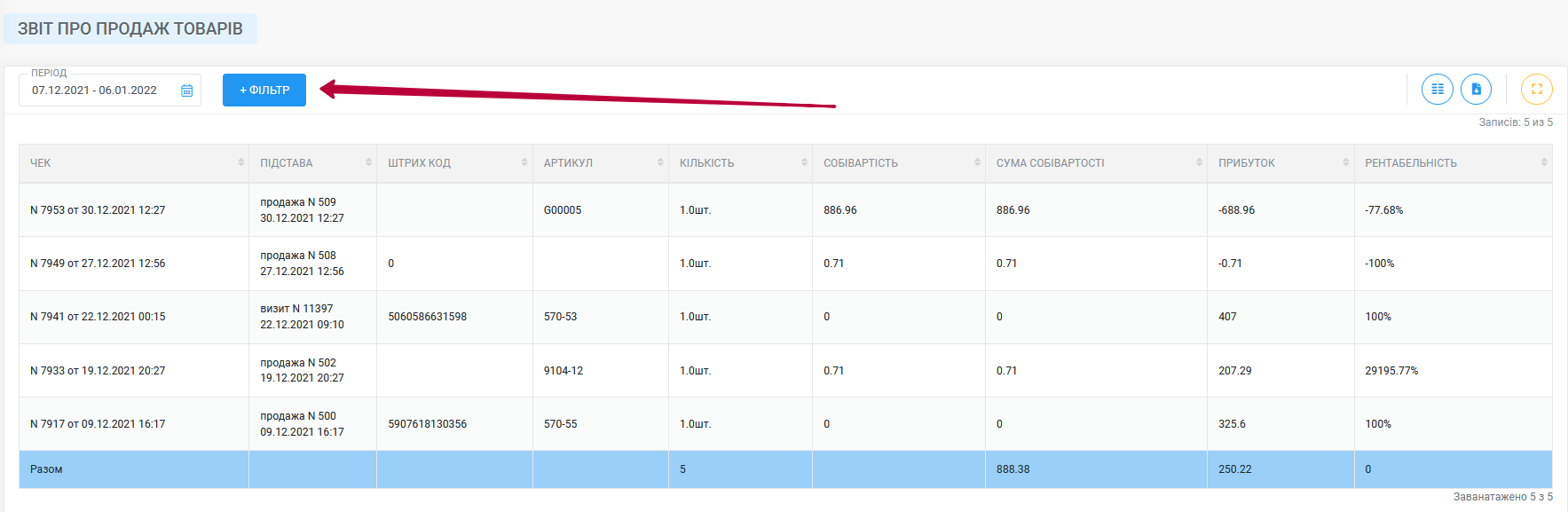Click the РЕНТАБЕЛЬНІСТЬ column header
The width and height of the screenshot is (1568, 512).
coord(1453,163)
